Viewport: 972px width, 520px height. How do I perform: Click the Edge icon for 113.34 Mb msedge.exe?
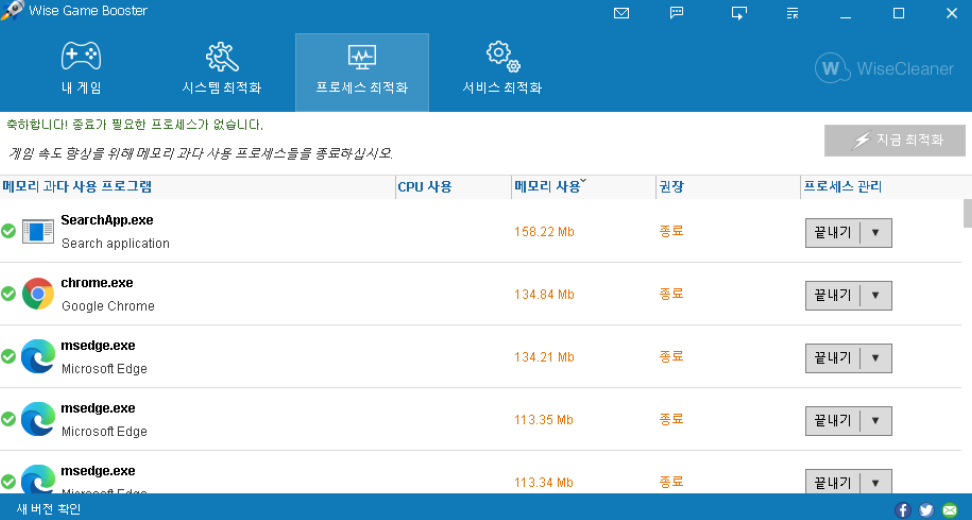pyautogui.click(x=38, y=480)
